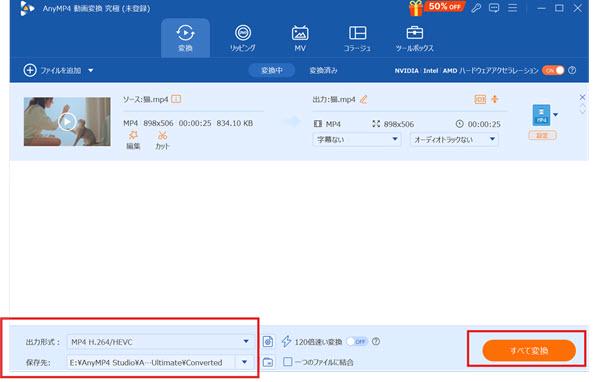
Task: Select the 変換済み sub-tab
Action: pos(323,70)
